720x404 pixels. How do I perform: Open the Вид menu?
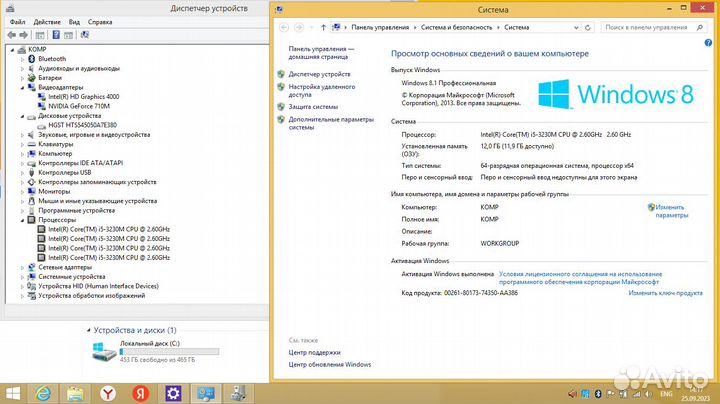point(74,22)
